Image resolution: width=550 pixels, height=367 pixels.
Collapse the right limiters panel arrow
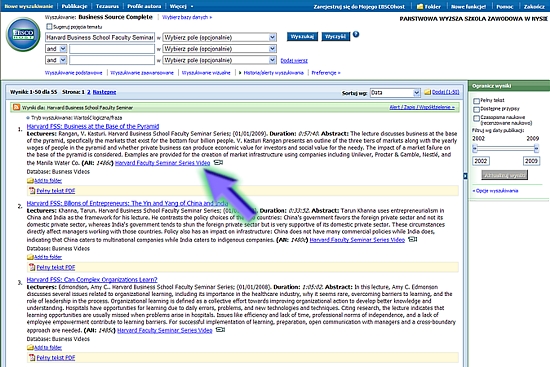coord(465,176)
